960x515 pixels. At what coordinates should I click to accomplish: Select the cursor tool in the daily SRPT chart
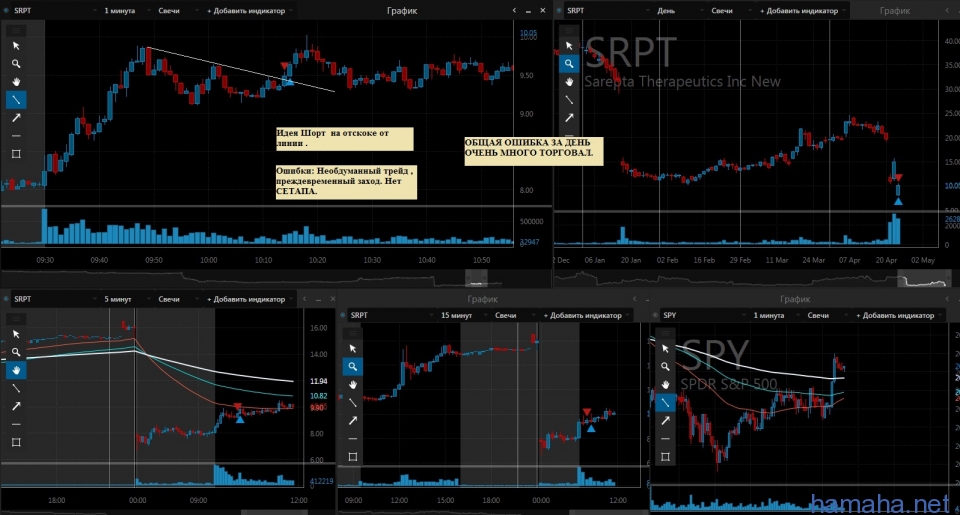569,46
